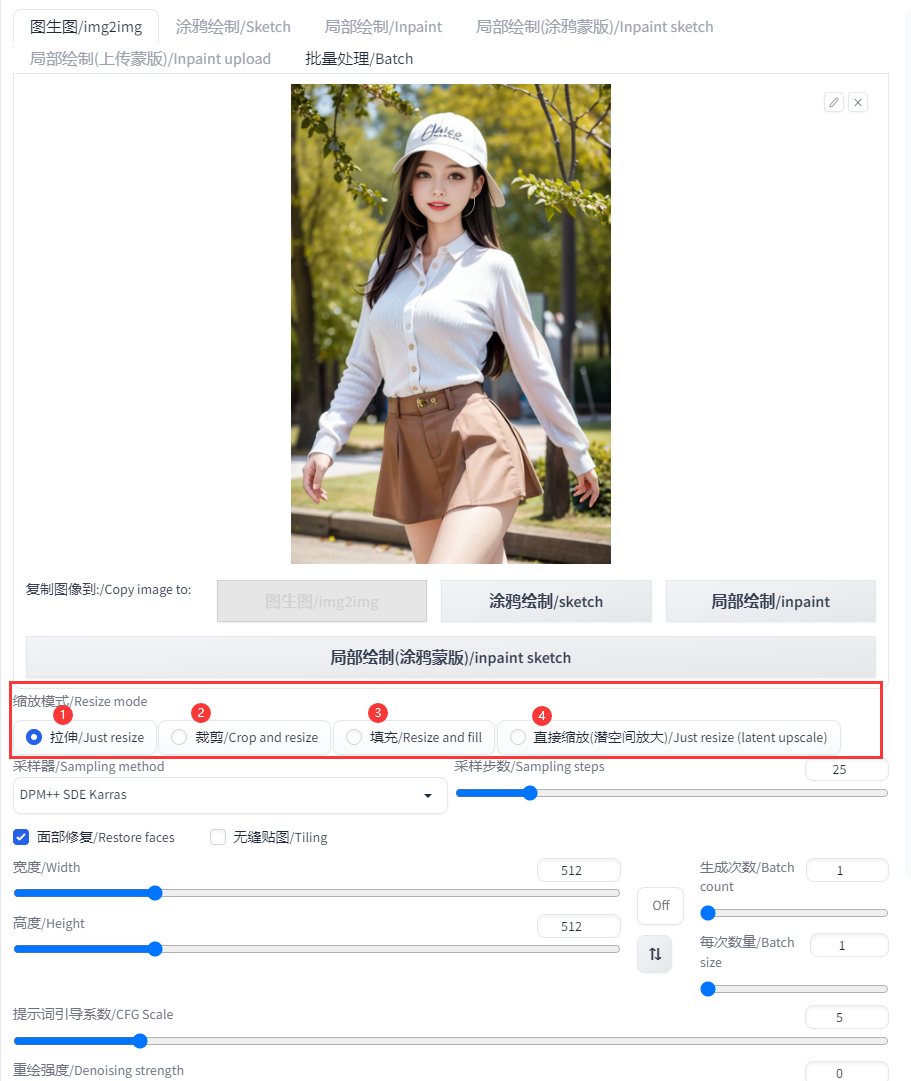
Task: Adjust the CFG Scale slider
Action: pyautogui.click(x=451, y=1040)
